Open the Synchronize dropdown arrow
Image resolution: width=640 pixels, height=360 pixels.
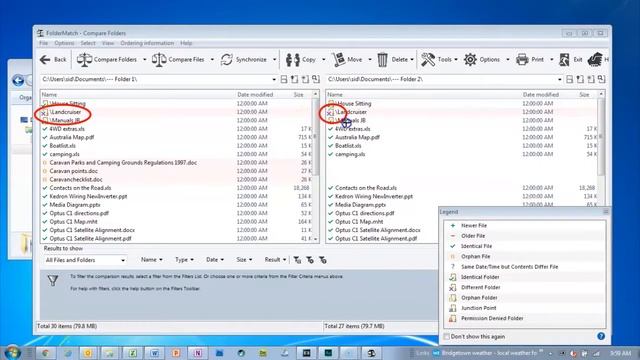(274, 60)
